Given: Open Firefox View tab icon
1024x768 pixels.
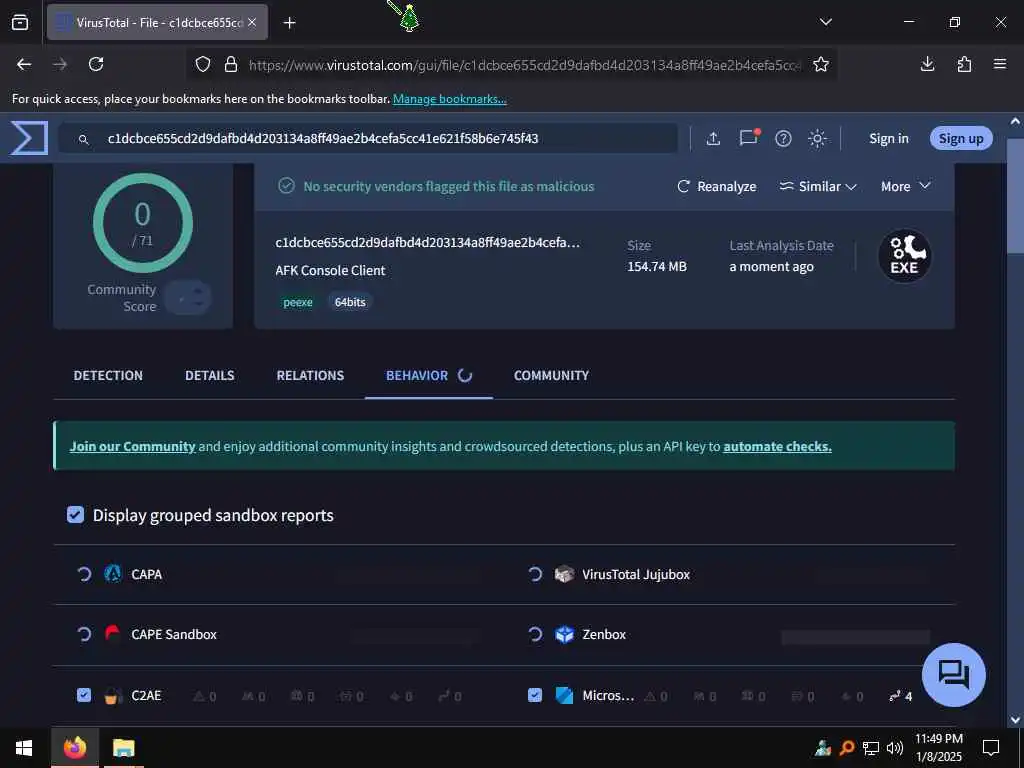Looking at the screenshot, I should 20,22.
